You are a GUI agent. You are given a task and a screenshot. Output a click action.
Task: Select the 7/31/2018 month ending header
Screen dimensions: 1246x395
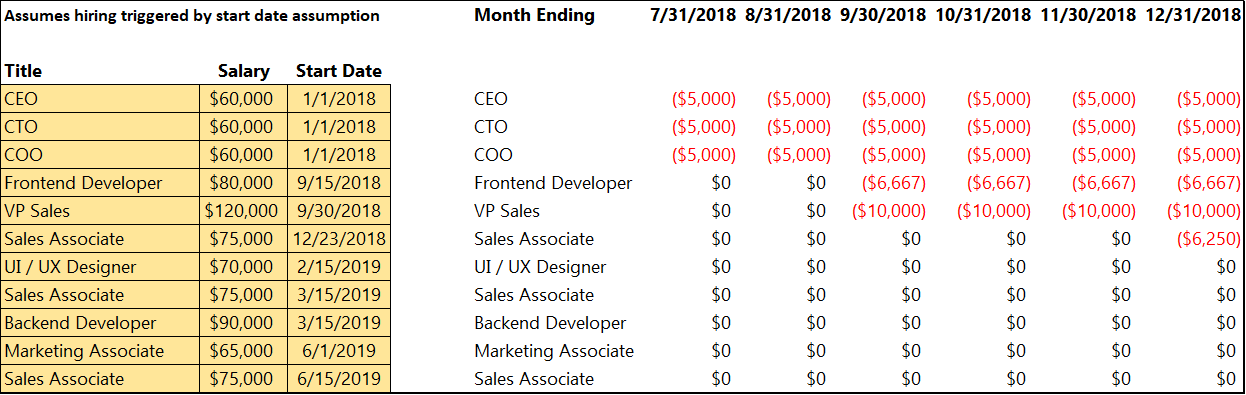pyautogui.click(x=693, y=15)
